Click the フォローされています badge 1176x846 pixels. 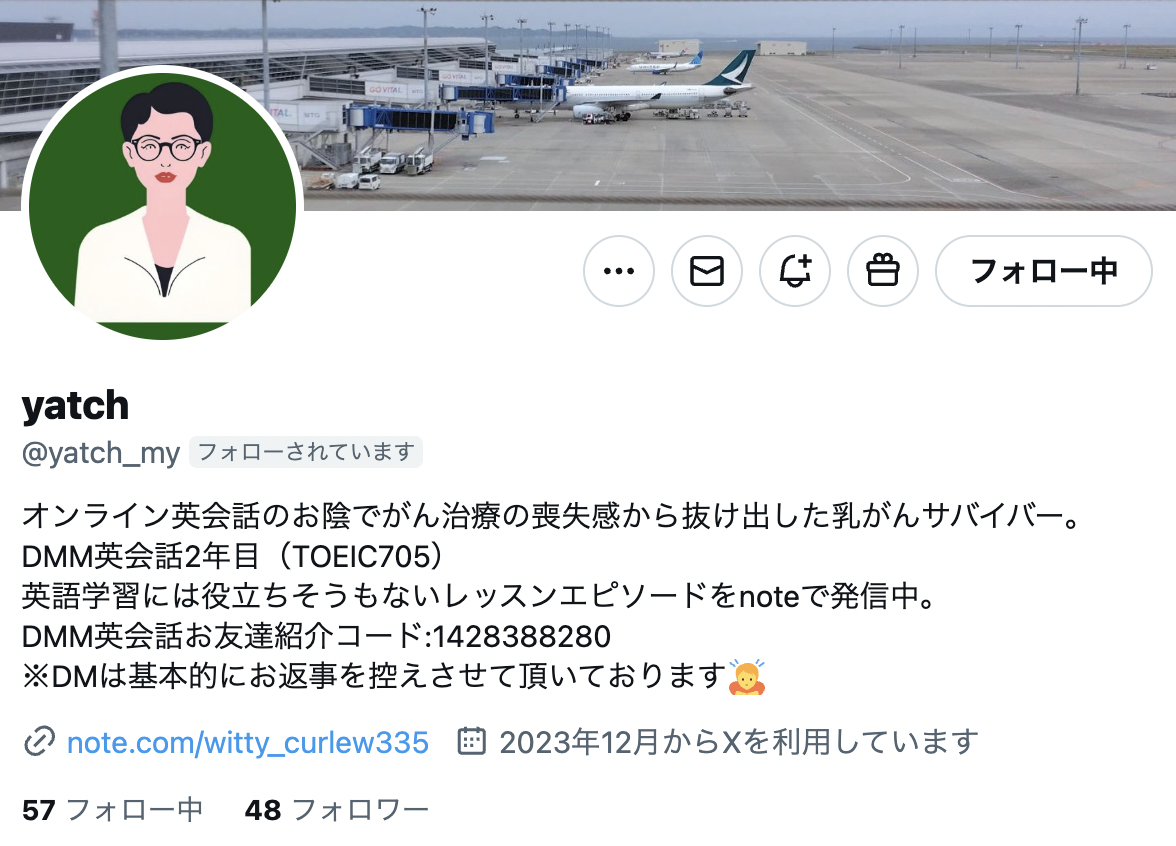coord(306,452)
